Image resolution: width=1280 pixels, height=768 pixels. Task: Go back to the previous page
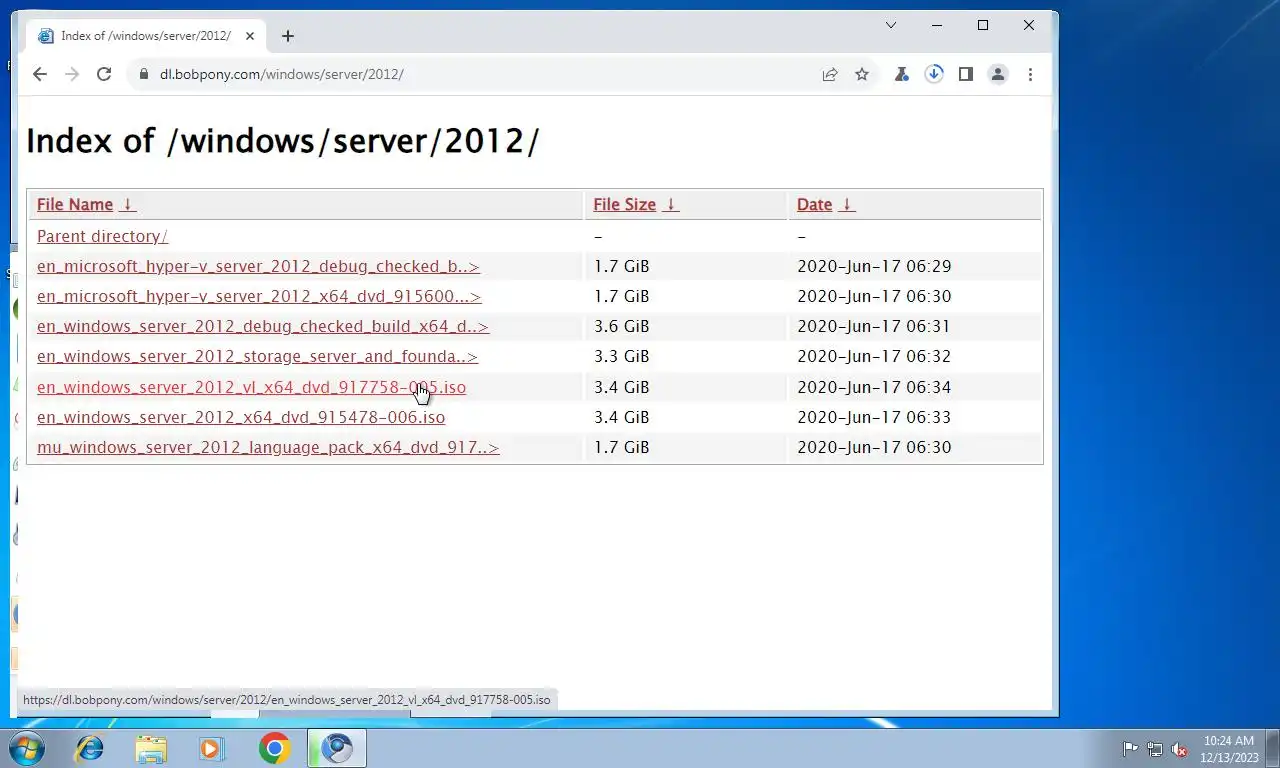click(x=40, y=74)
